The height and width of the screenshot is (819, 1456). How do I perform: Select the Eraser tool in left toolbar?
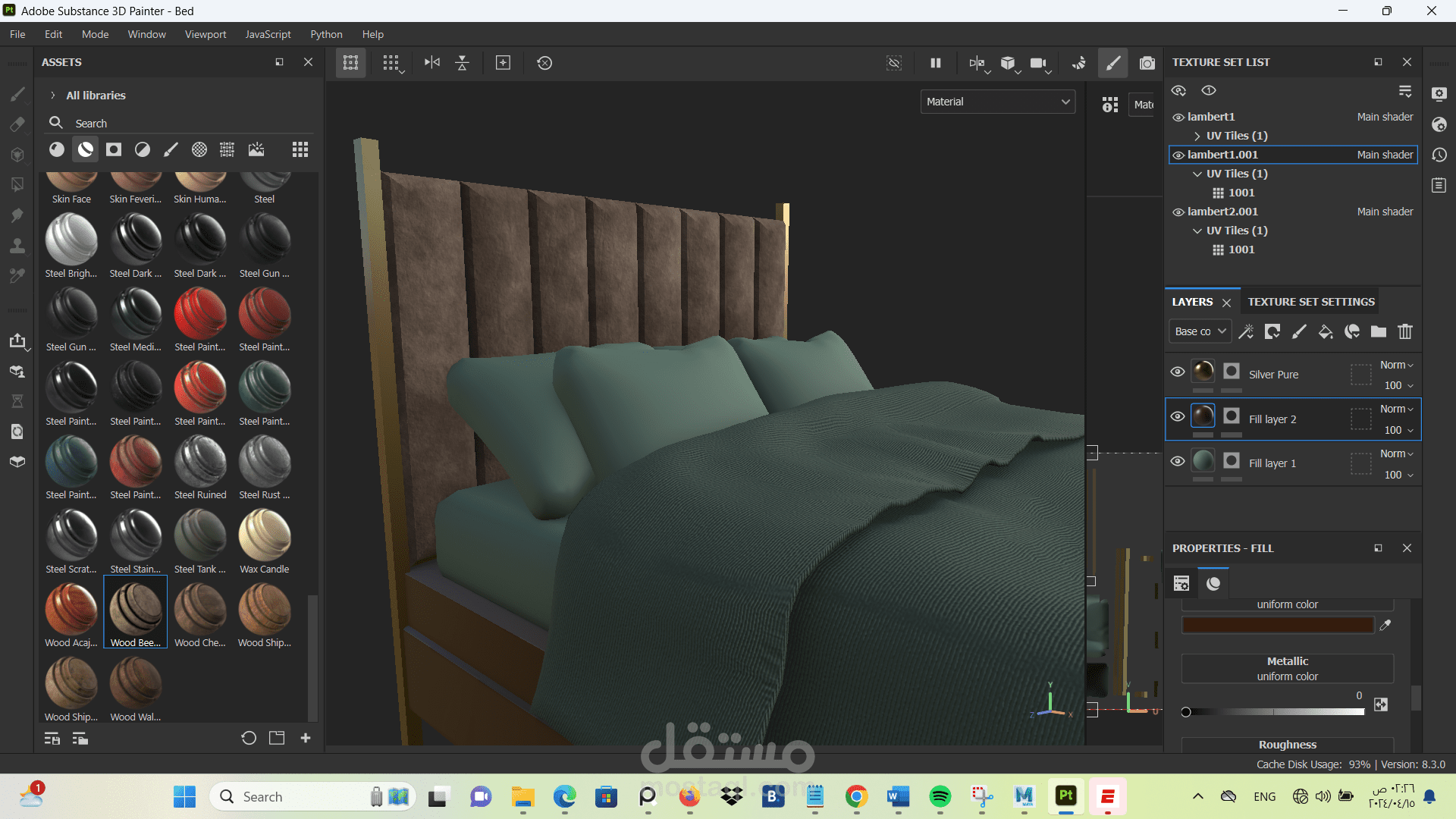(x=17, y=124)
